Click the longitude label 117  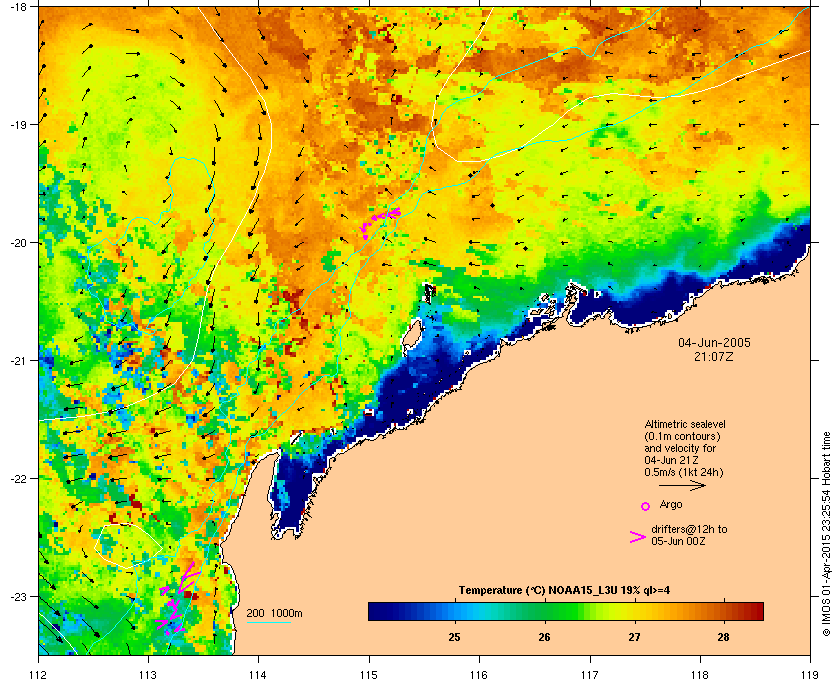589,675
